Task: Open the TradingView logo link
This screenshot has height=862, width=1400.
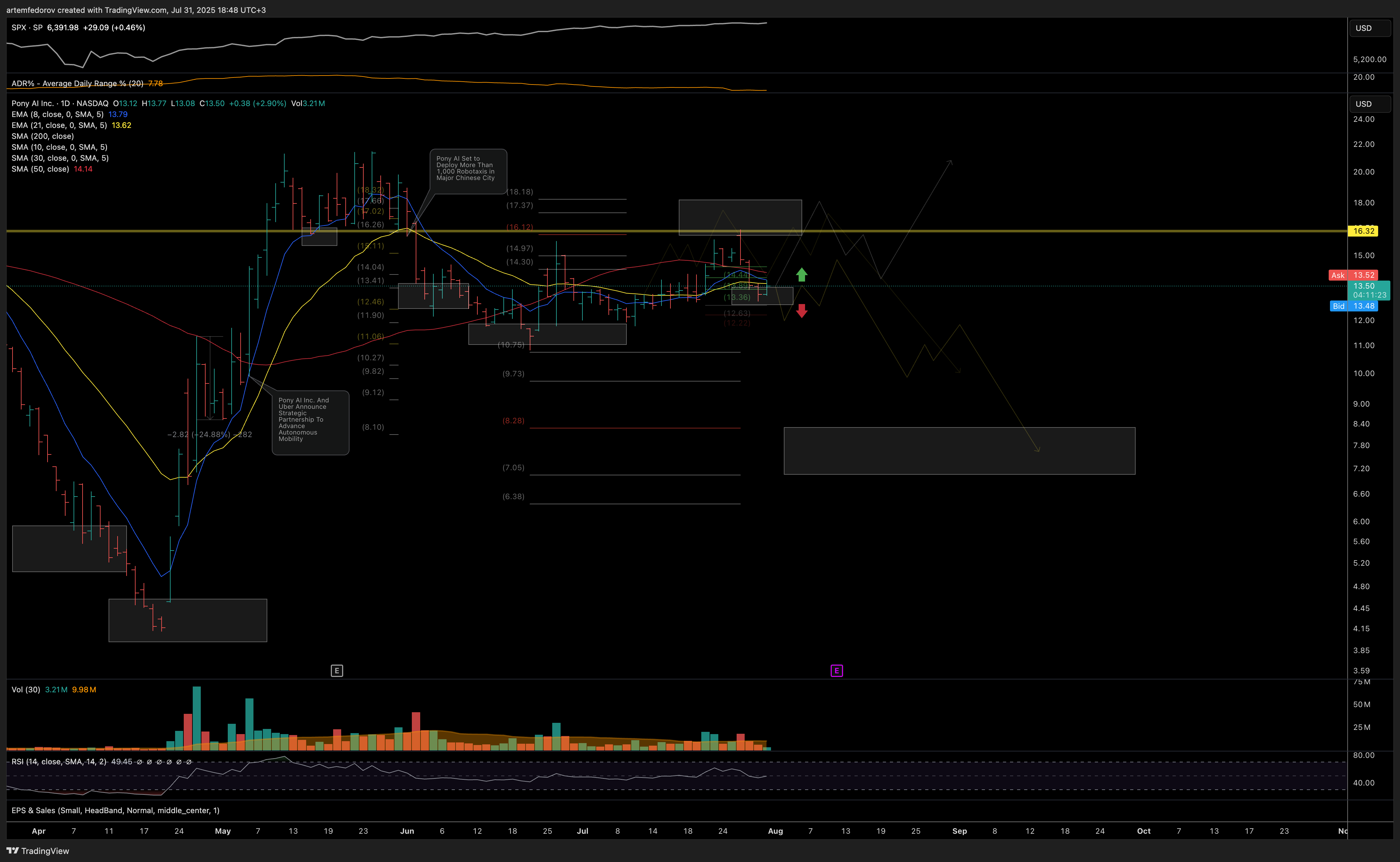Action: pyautogui.click(x=38, y=851)
